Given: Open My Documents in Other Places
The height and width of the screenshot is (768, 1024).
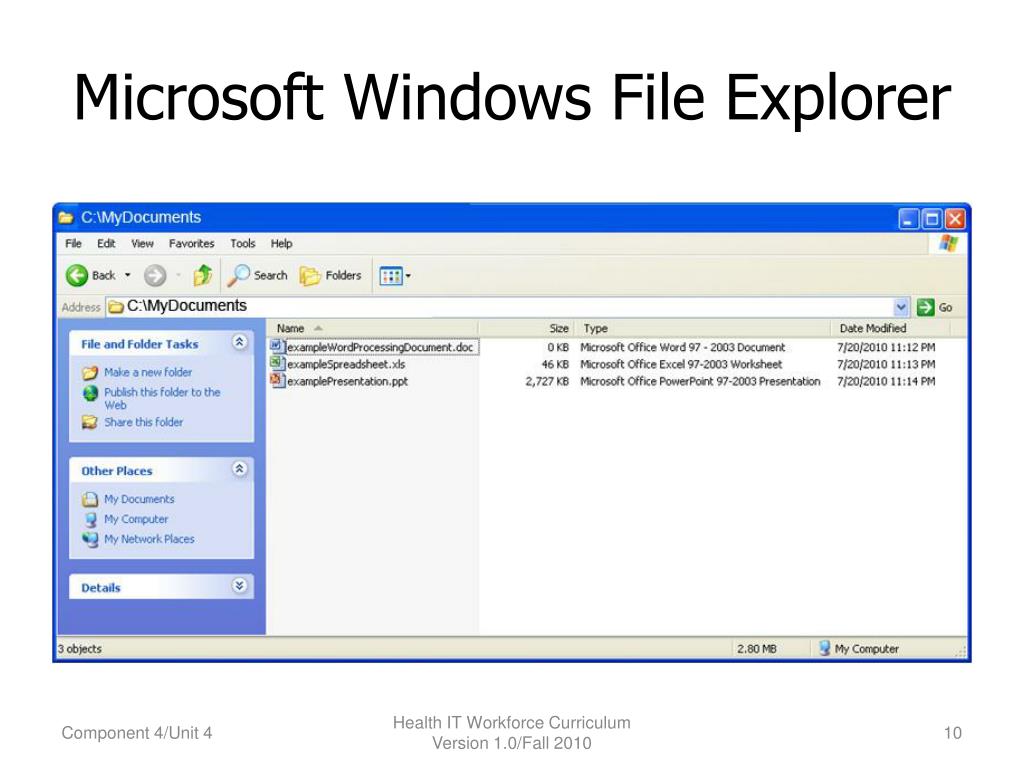Looking at the screenshot, I should [x=139, y=499].
